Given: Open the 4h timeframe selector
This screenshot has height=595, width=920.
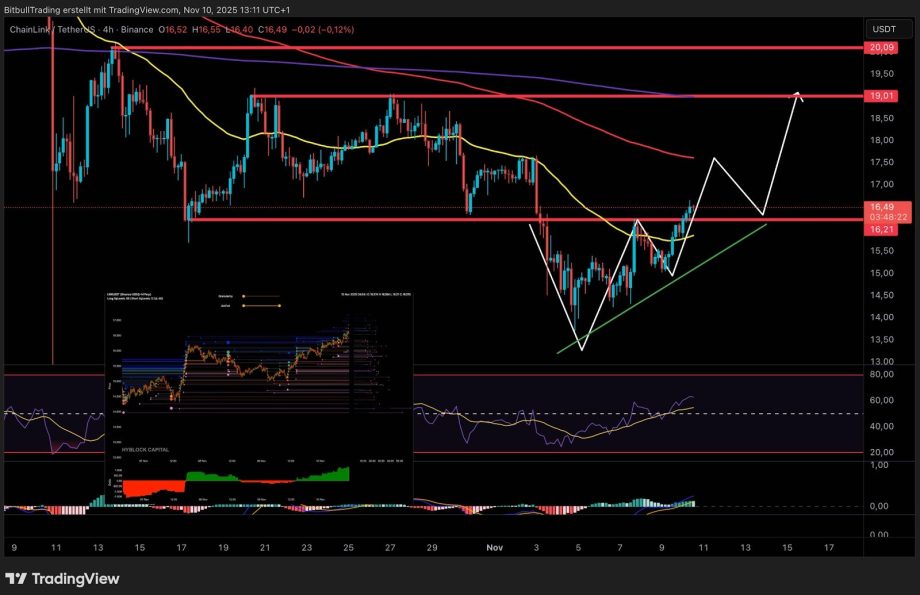Looking at the screenshot, I should 108,29.
